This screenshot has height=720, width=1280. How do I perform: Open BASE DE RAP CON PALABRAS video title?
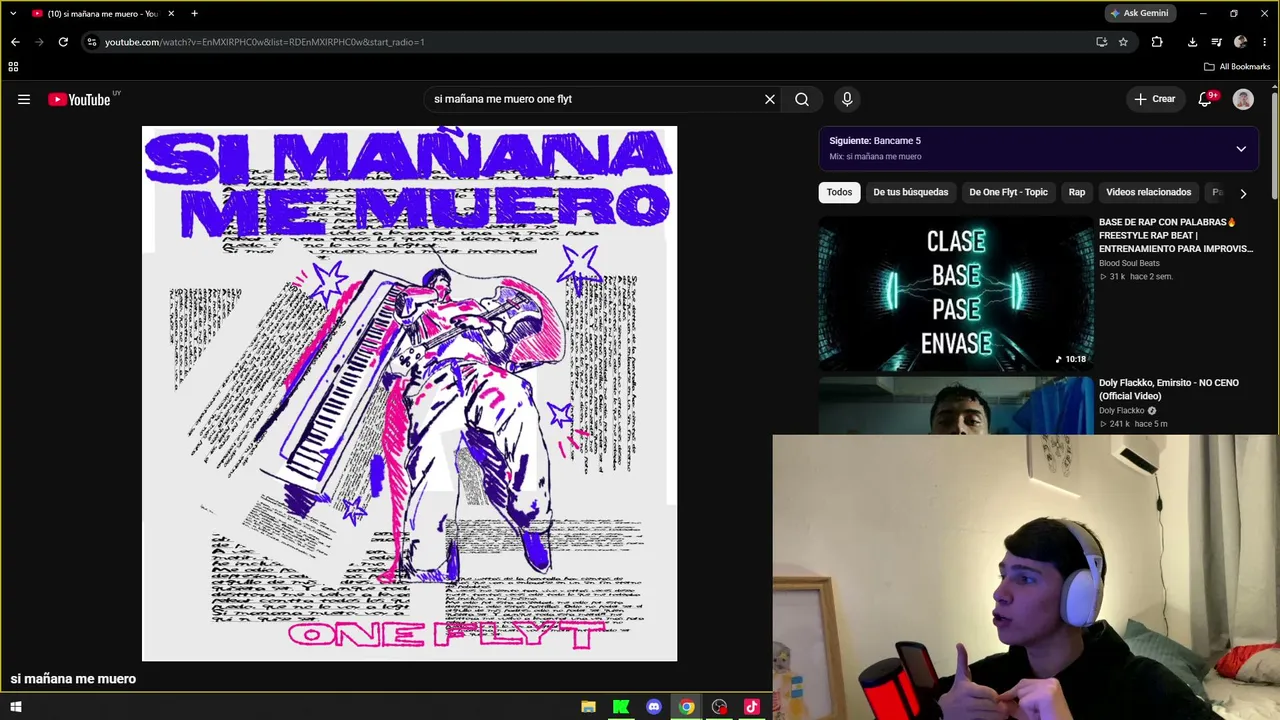click(x=1176, y=235)
